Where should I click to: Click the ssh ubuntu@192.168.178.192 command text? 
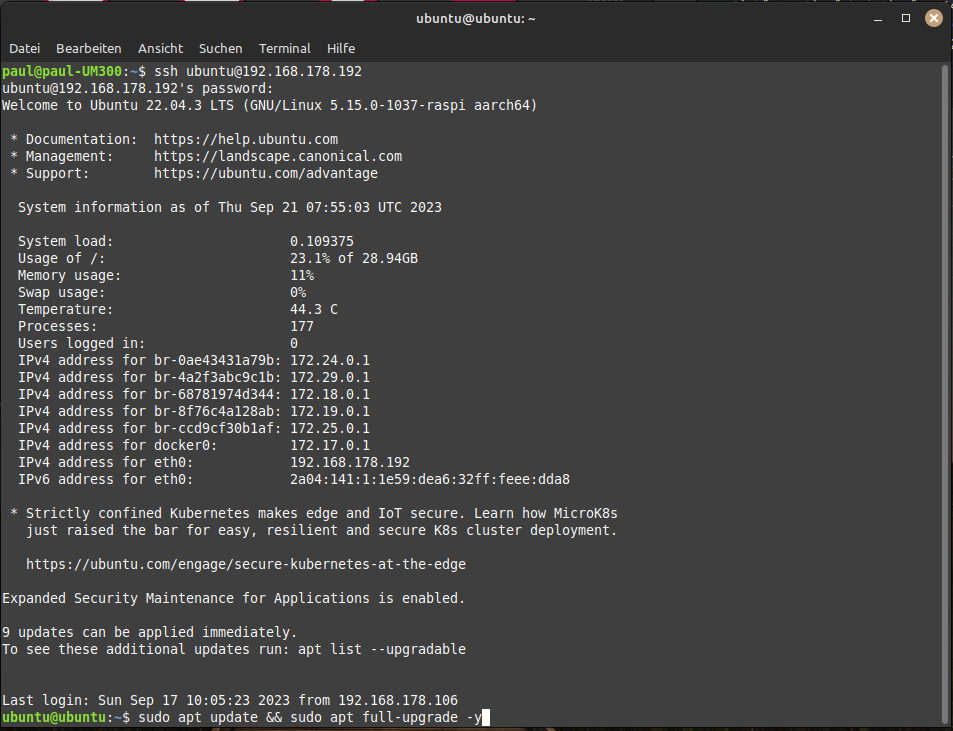point(258,71)
